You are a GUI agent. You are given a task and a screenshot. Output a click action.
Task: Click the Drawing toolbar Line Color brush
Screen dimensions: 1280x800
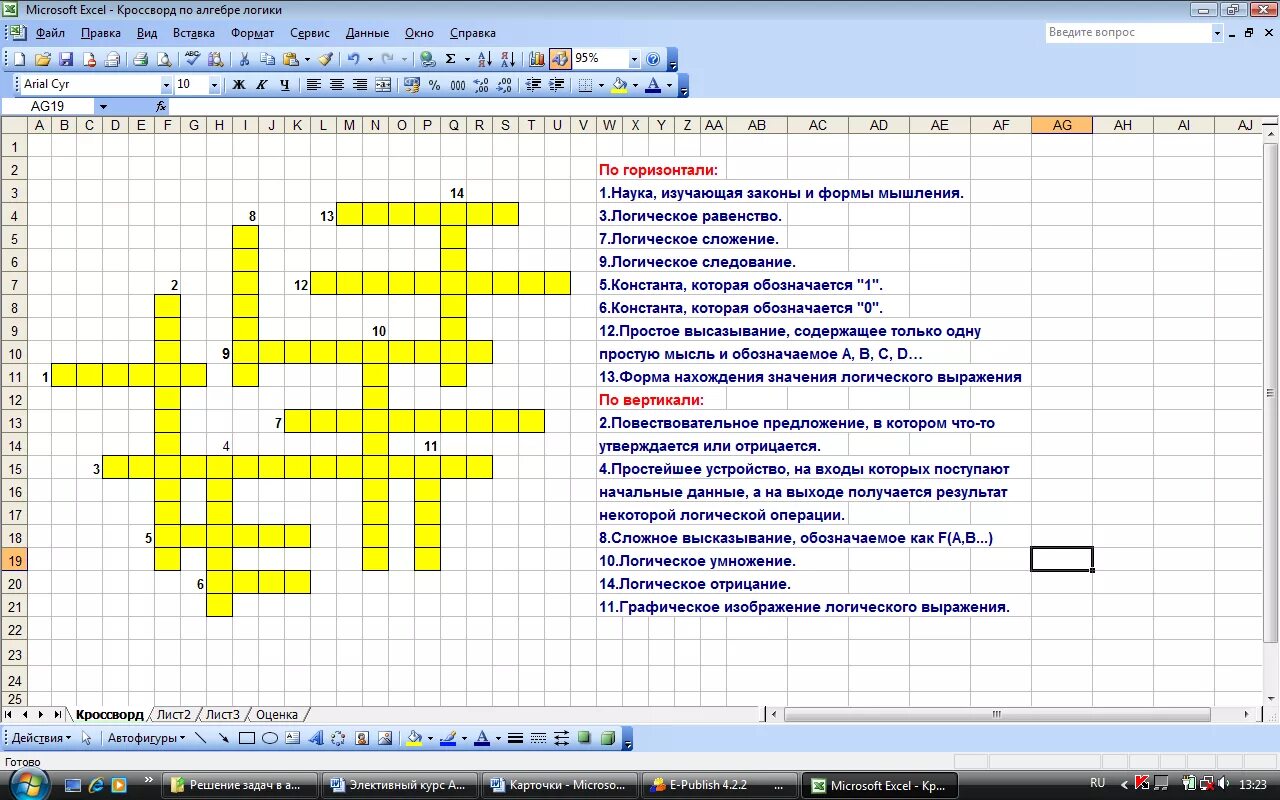(447, 739)
